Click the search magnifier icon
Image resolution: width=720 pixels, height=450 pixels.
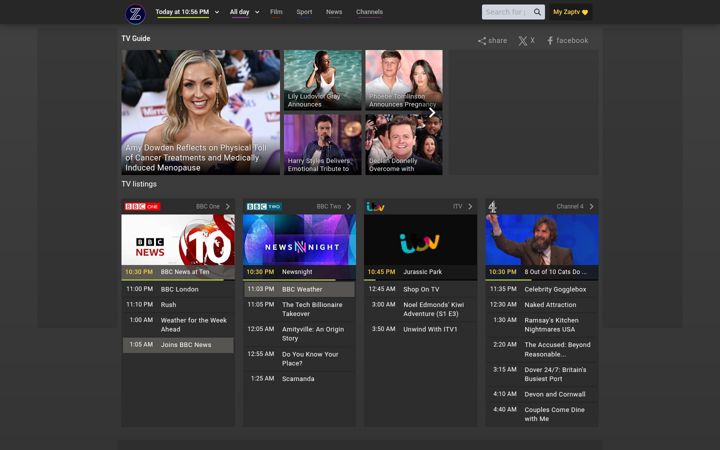tap(537, 12)
